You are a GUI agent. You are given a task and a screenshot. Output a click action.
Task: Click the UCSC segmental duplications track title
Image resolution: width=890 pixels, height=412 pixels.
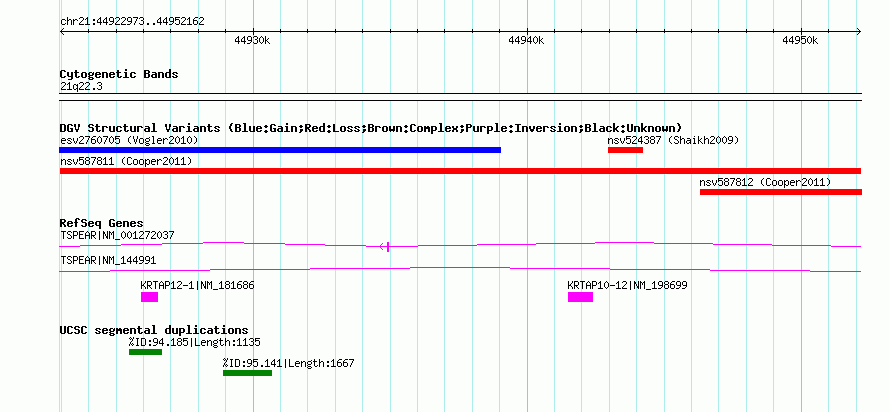[154, 330]
